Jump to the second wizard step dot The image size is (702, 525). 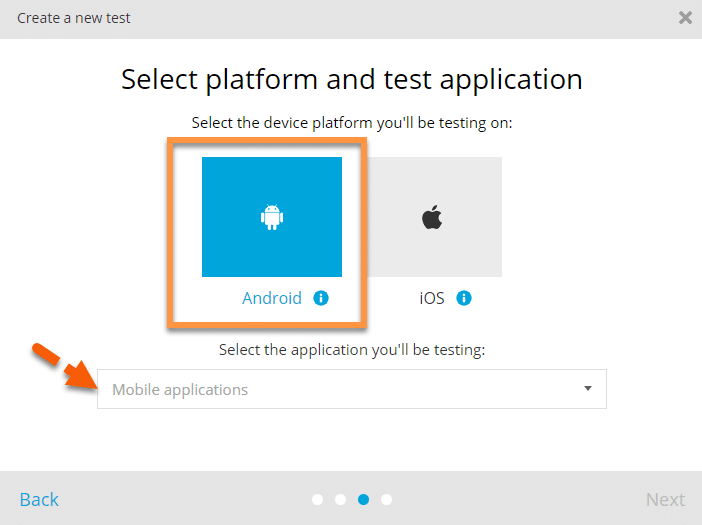tap(340, 499)
